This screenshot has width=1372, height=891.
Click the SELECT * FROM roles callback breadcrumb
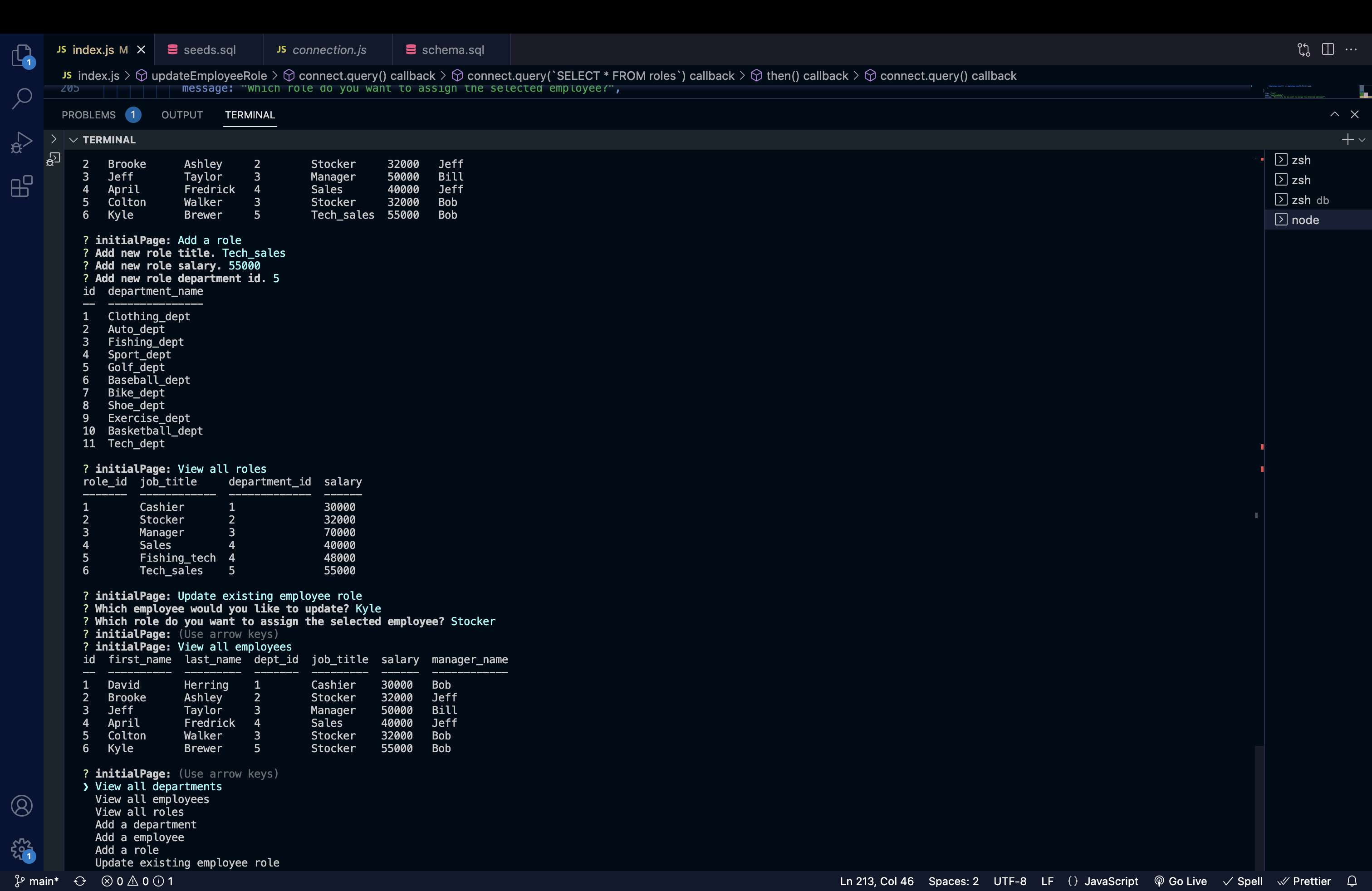click(593, 75)
